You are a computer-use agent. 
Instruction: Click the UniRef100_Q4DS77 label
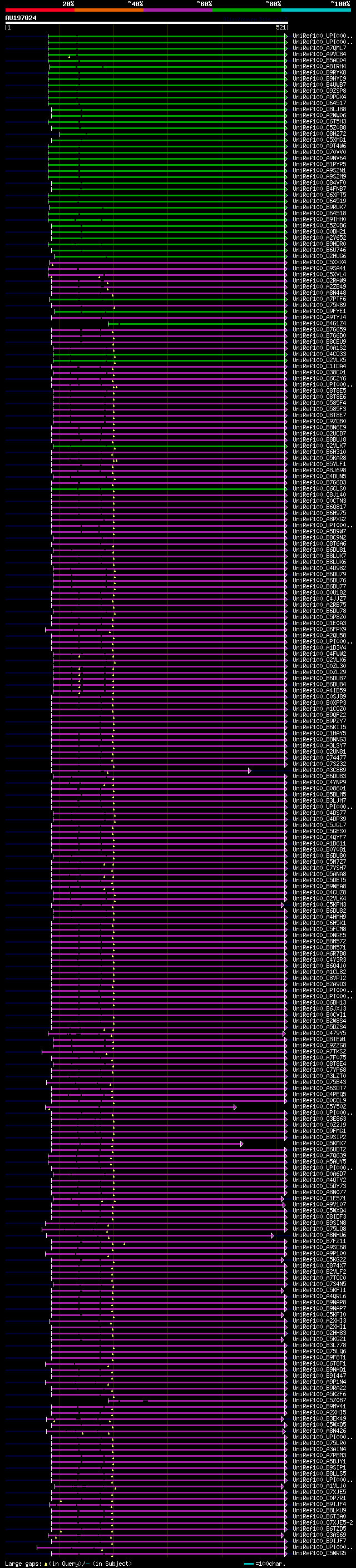tap(319, 813)
